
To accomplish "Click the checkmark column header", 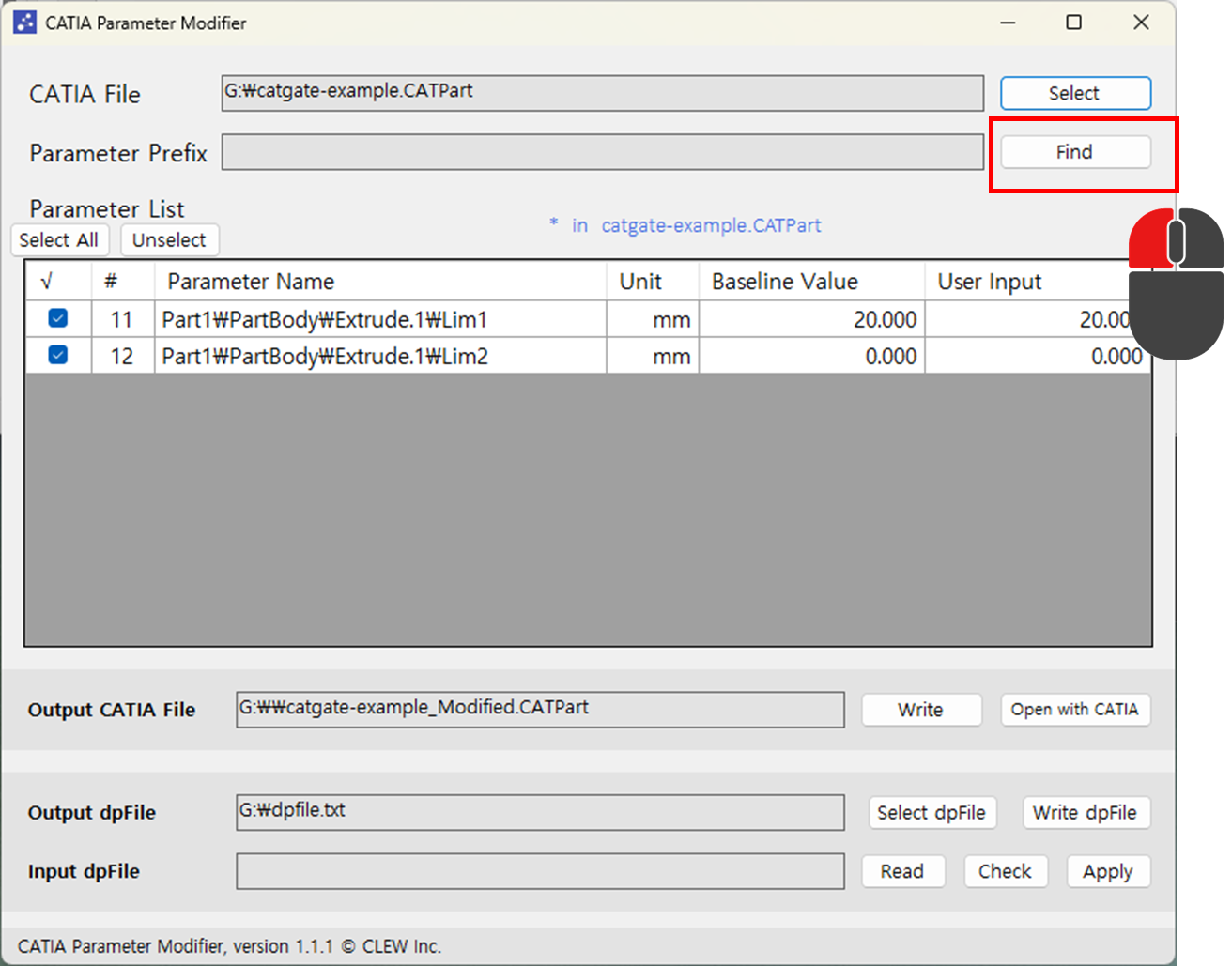I will pyautogui.click(x=58, y=282).
